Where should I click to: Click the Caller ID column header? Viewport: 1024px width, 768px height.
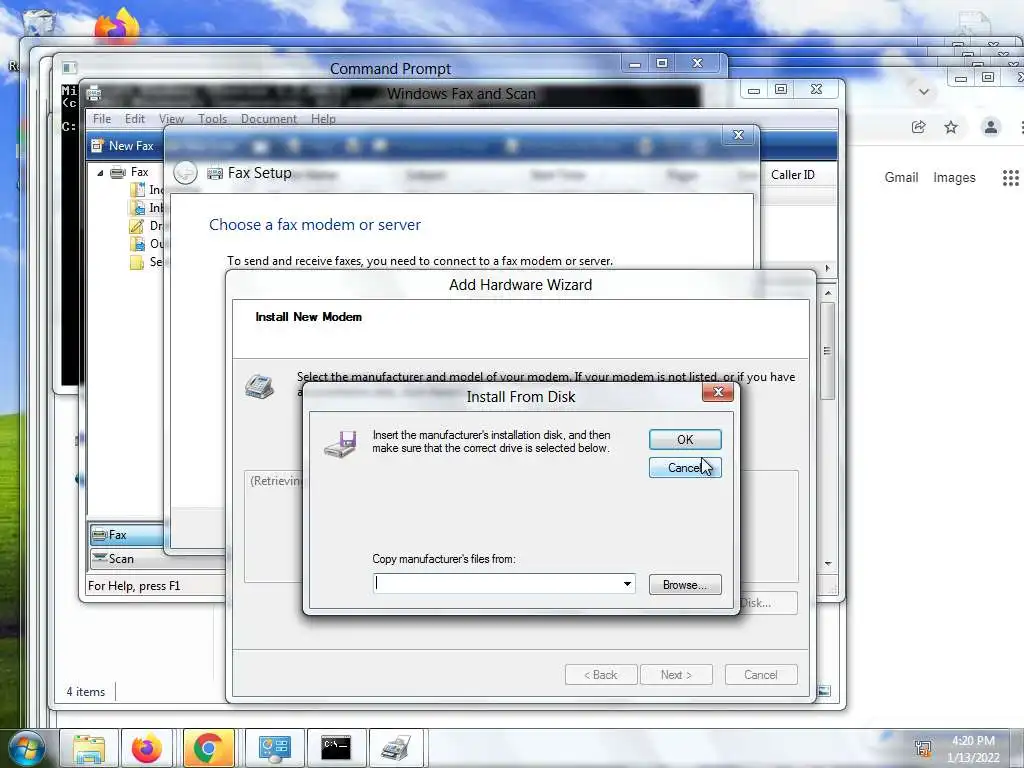click(x=793, y=175)
